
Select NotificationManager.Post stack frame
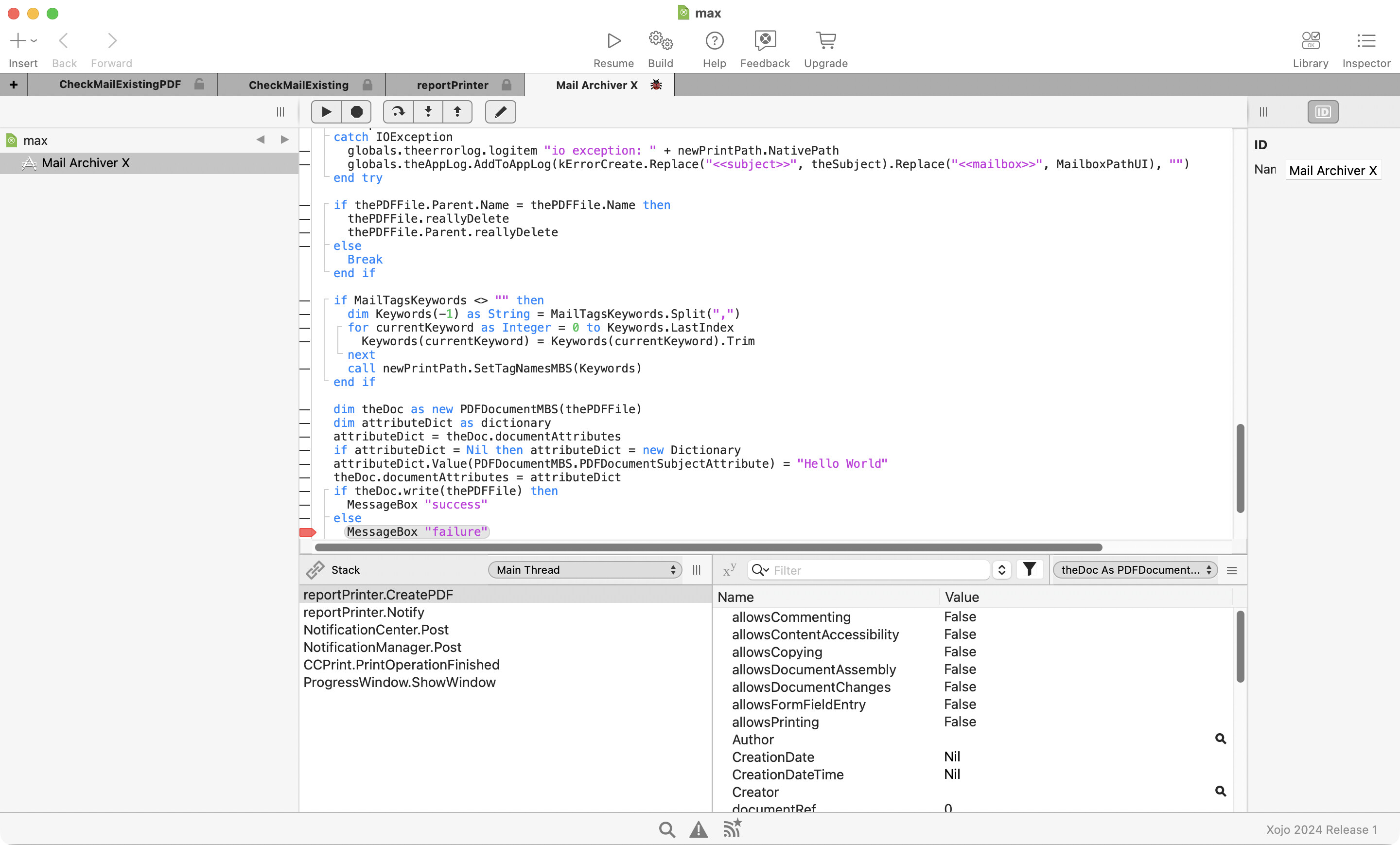click(x=505, y=647)
